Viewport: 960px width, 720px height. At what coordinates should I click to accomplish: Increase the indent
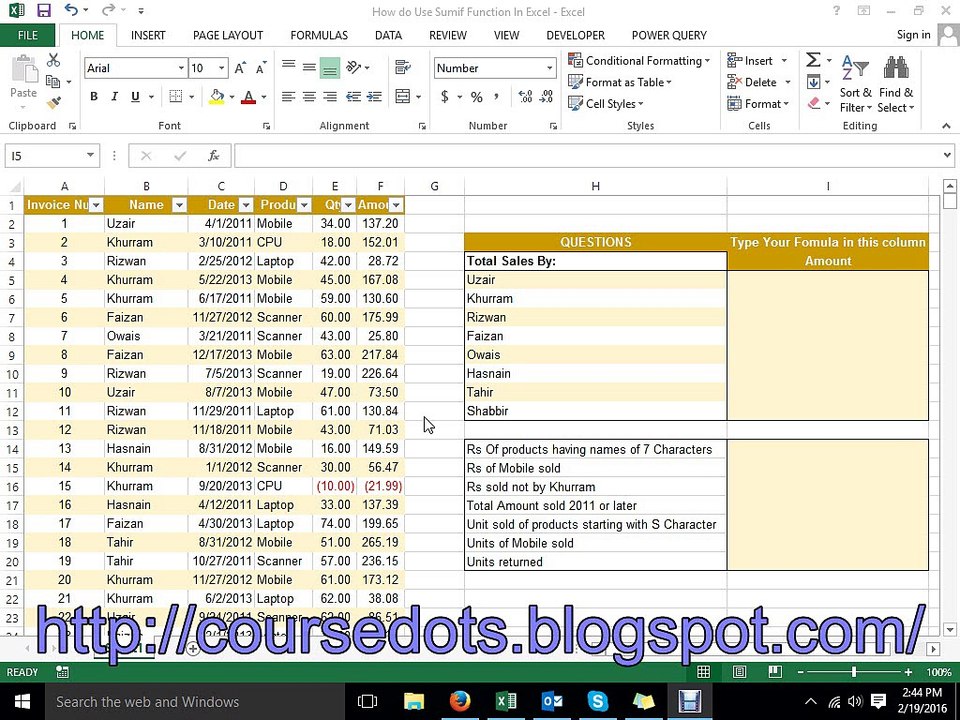click(374, 96)
